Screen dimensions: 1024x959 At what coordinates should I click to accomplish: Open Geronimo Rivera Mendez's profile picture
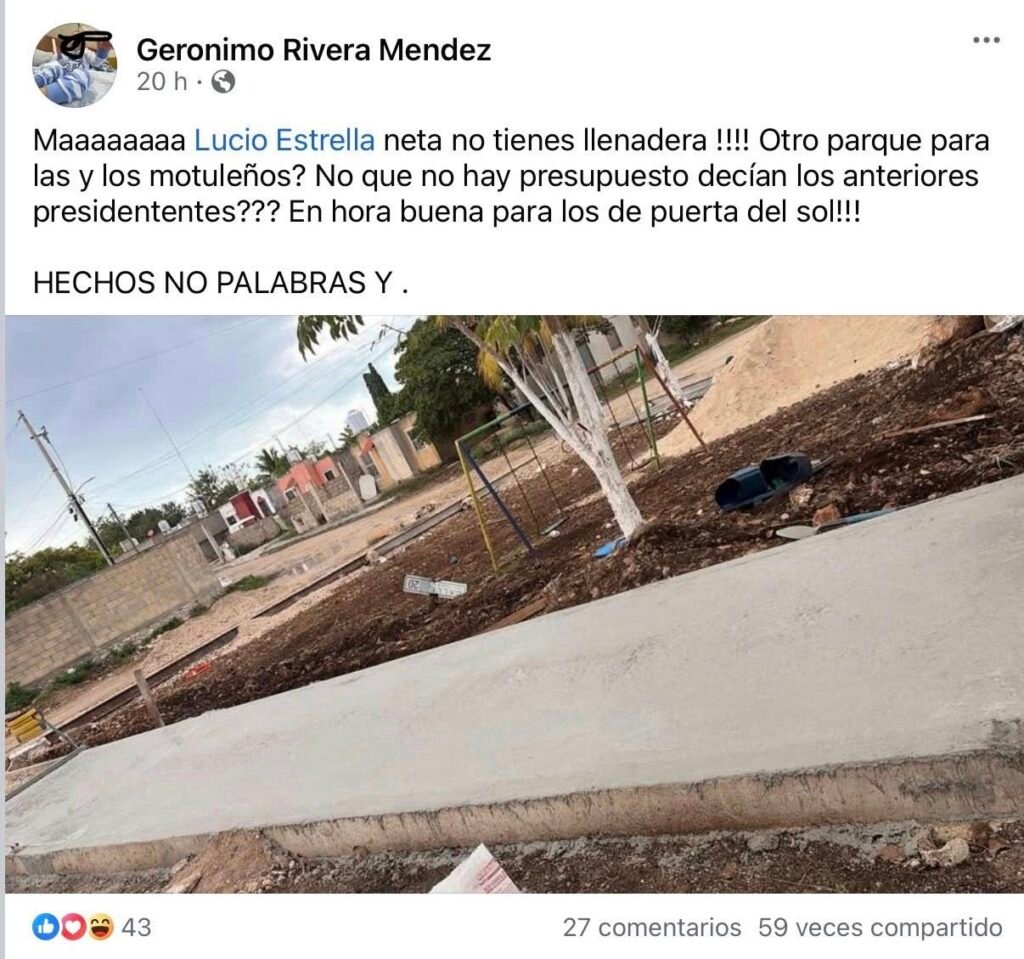(74, 65)
